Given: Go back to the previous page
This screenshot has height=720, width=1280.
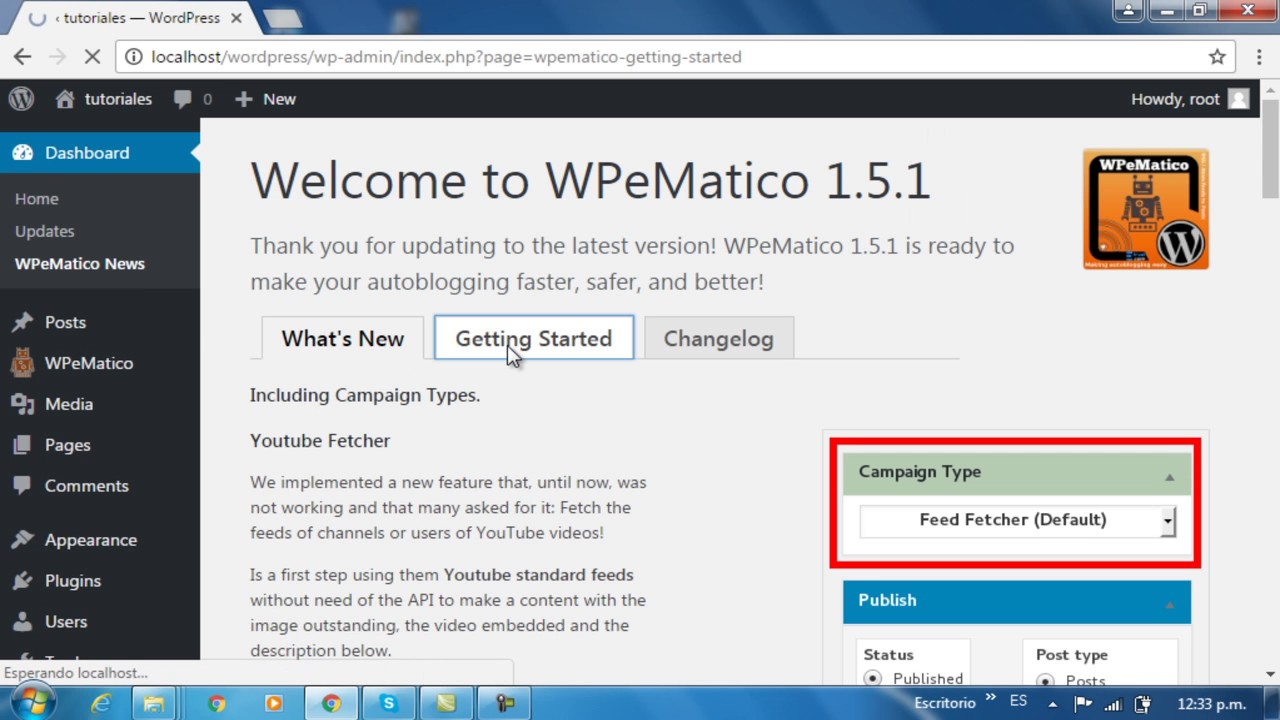Looking at the screenshot, I should [x=23, y=57].
